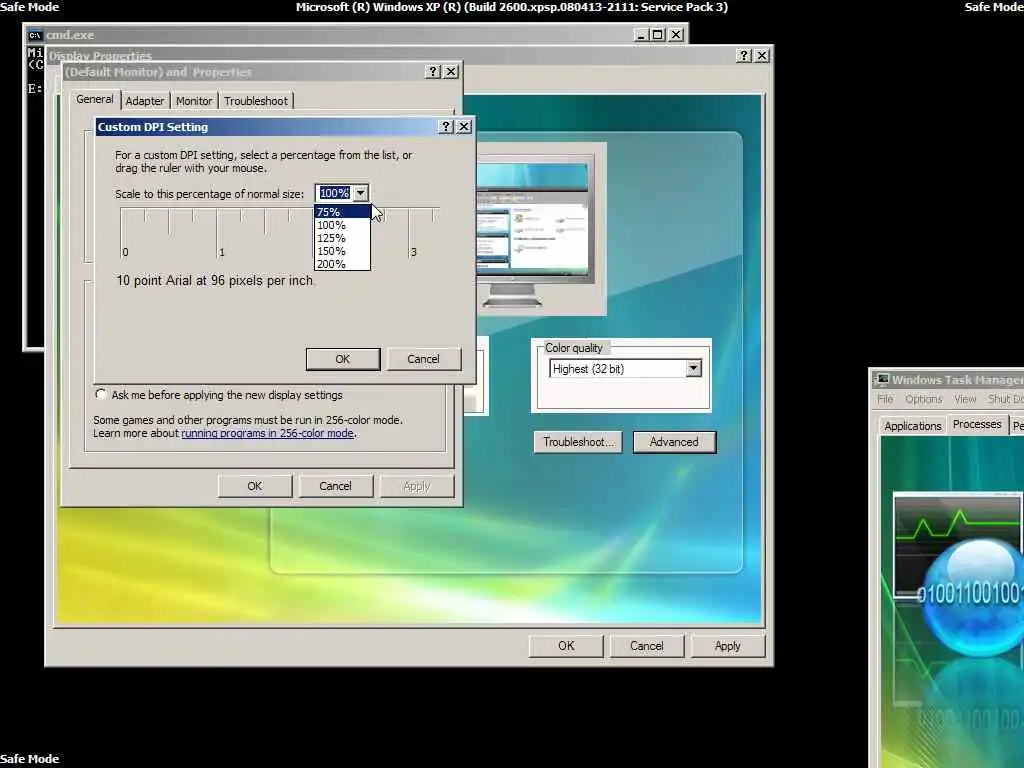Close the Display Properties window
1024x768 pixels.
point(762,56)
